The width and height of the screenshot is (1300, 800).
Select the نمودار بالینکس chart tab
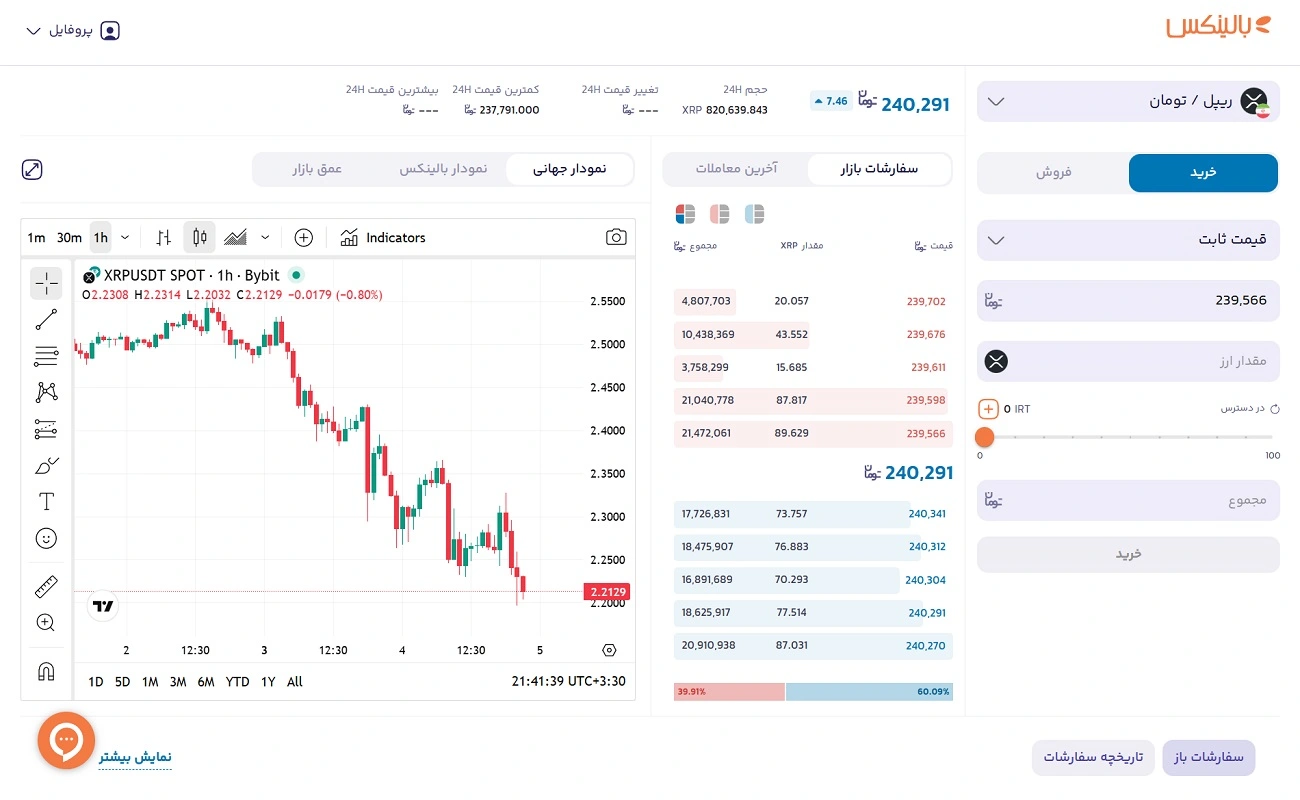(x=444, y=169)
